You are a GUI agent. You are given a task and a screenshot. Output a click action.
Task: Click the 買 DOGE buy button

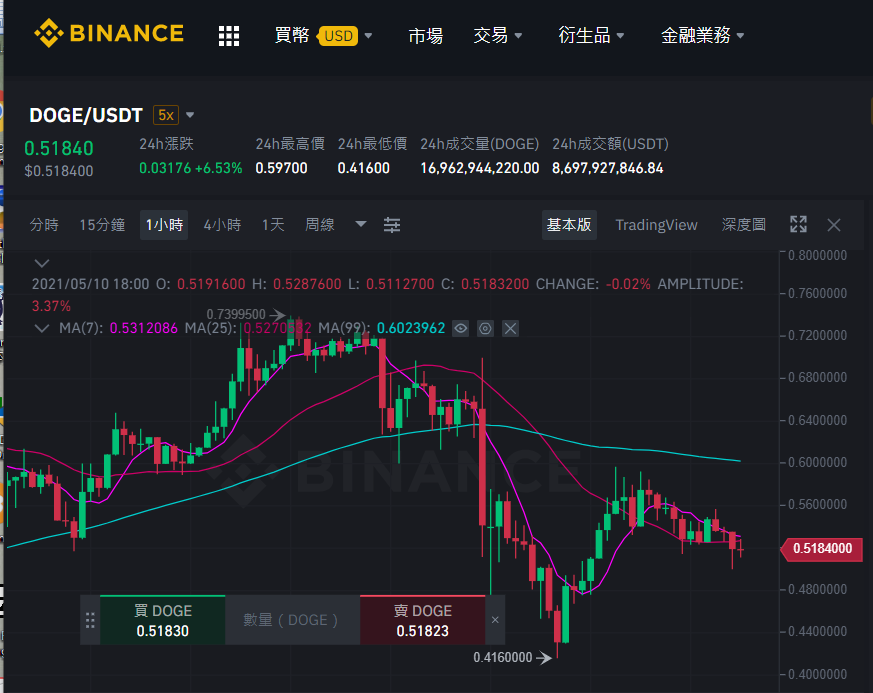click(163, 620)
